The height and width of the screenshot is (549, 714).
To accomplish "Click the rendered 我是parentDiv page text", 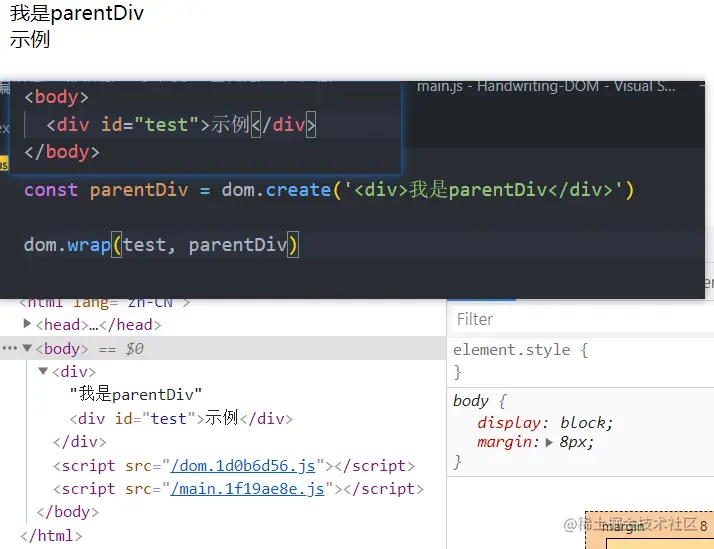I will tap(77, 13).
